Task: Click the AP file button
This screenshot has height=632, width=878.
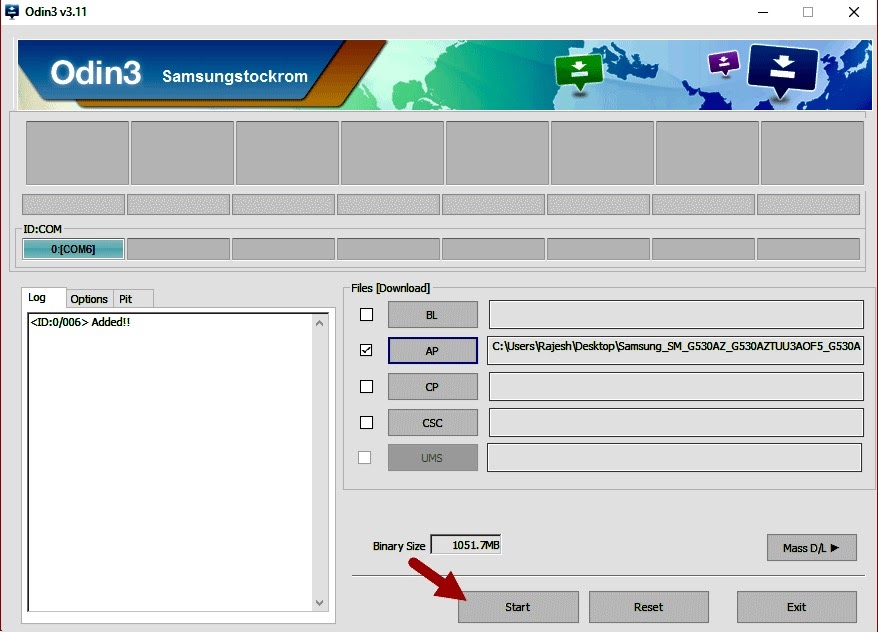Action: coord(432,350)
